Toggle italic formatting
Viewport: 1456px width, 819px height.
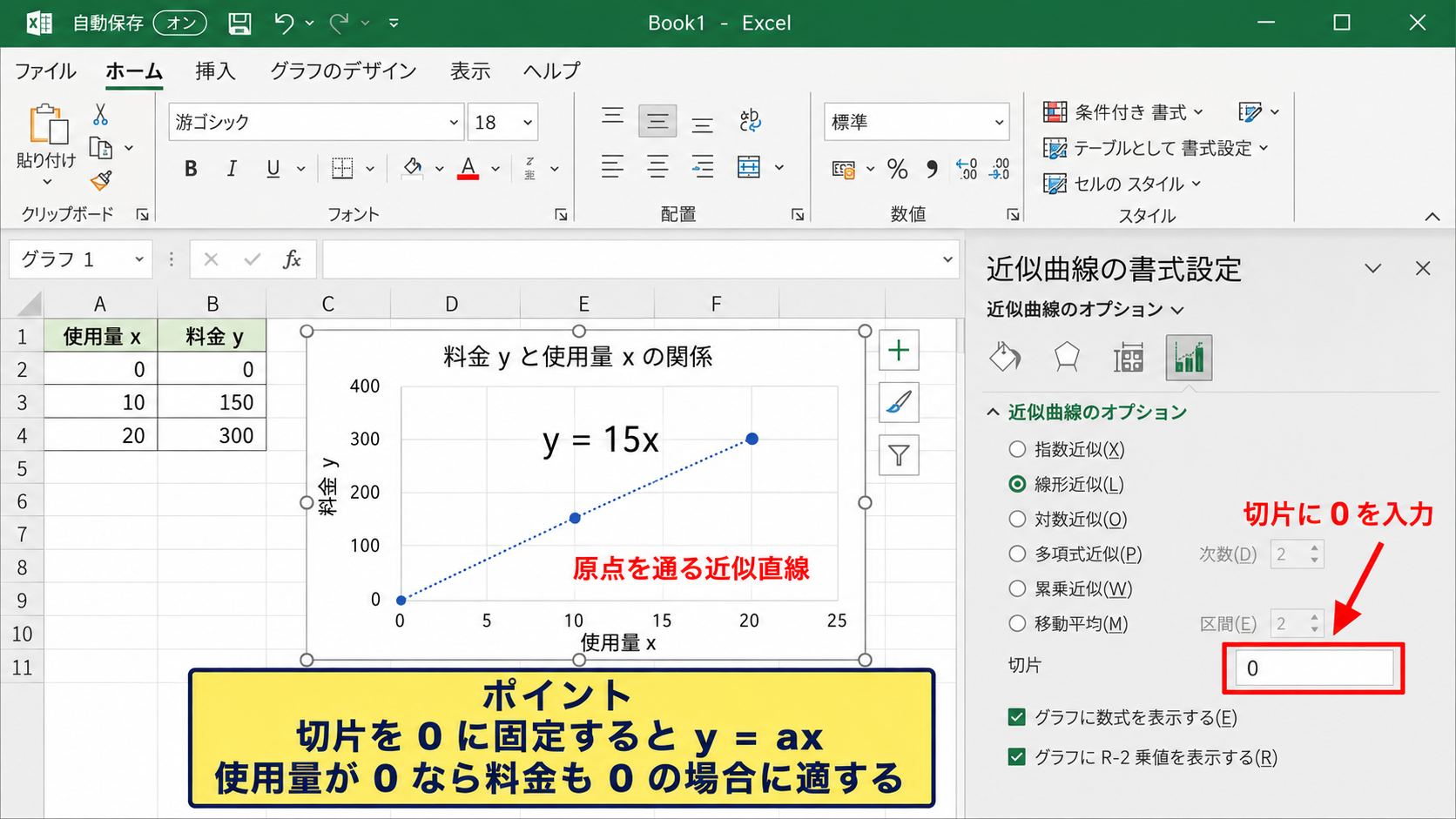(232, 169)
